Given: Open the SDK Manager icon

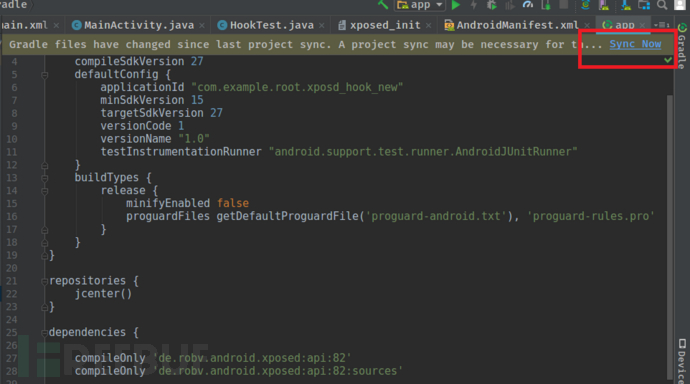Looking at the screenshot, I should point(626,5).
